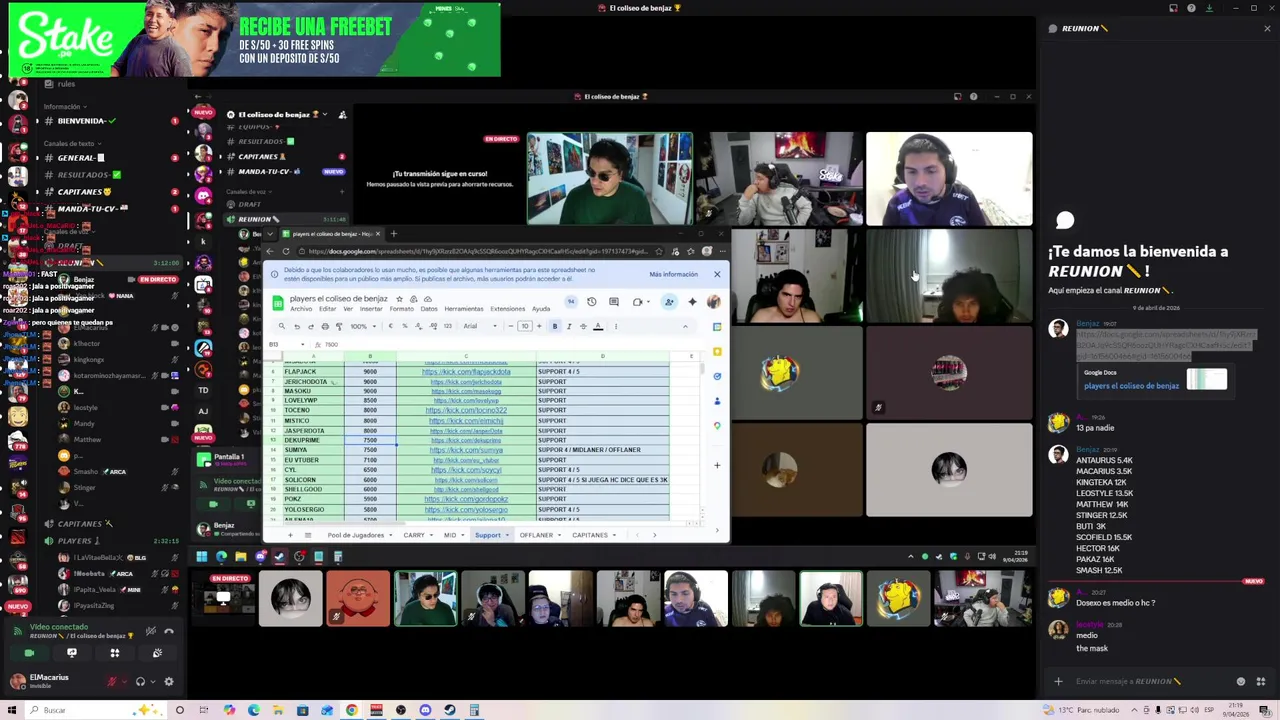Turn on camera in voice connected panel
This screenshot has height=720, width=1280.
(29, 653)
